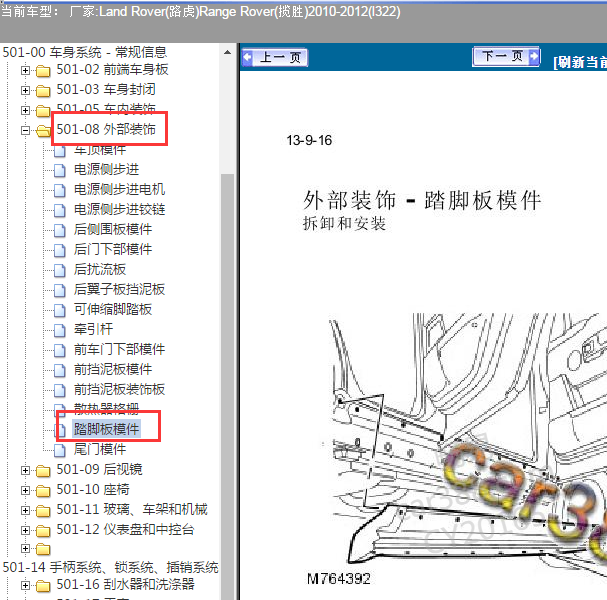Click the open folder icon of 501-08 外部装饰

click(43, 131)
